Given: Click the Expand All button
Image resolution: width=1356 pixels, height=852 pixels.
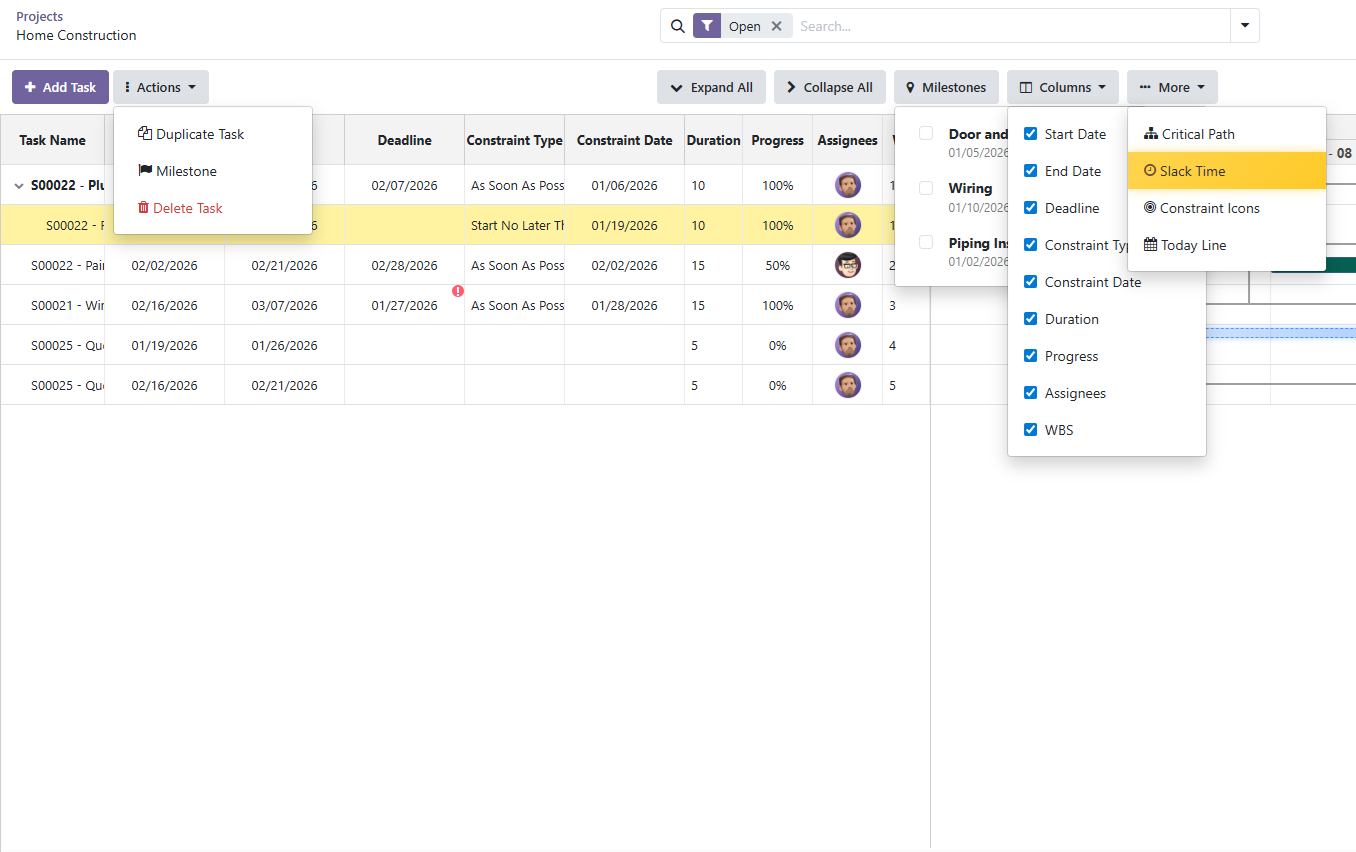Looking at the screenshot, I should (711, 87).
